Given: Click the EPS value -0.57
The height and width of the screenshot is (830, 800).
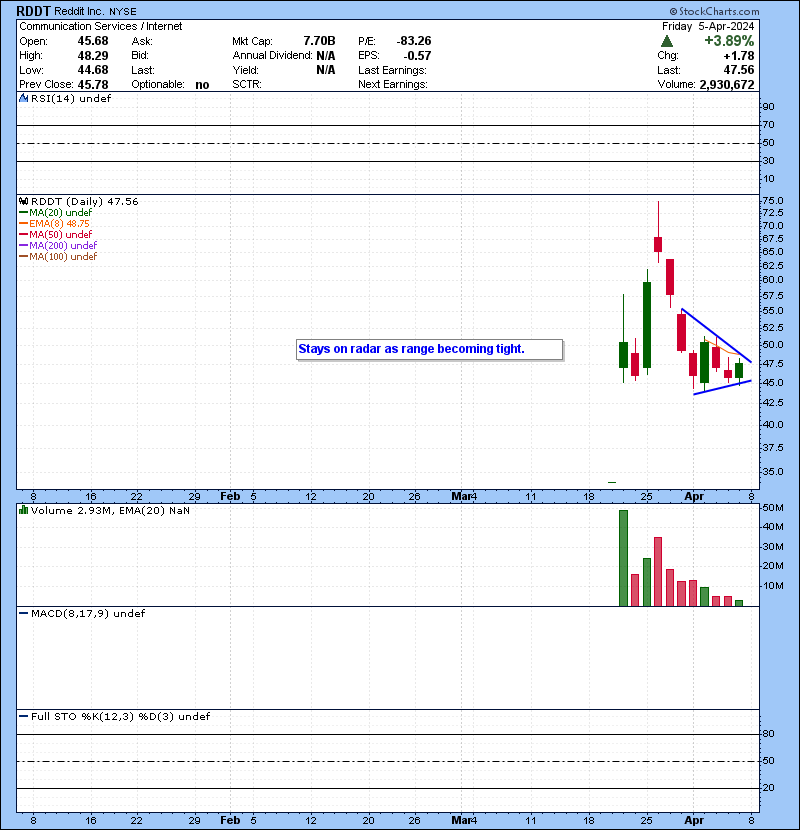Looking at the screenshot, I should pyautogui.click(x=417, y=56).
